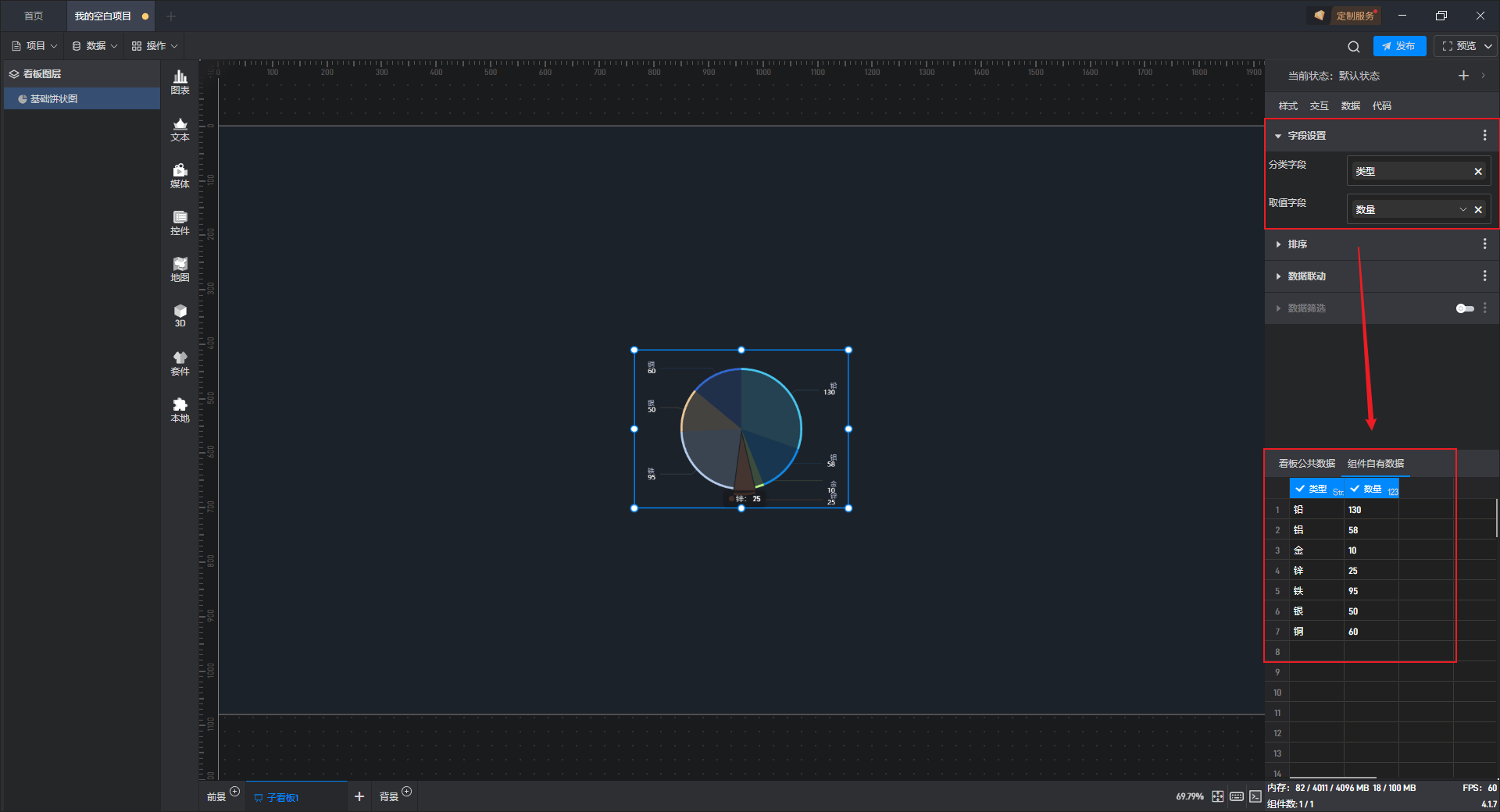Add a new sub-board with plus
Image resolution: width=1500 pixels, height=812 pixels.
point(359,796)
